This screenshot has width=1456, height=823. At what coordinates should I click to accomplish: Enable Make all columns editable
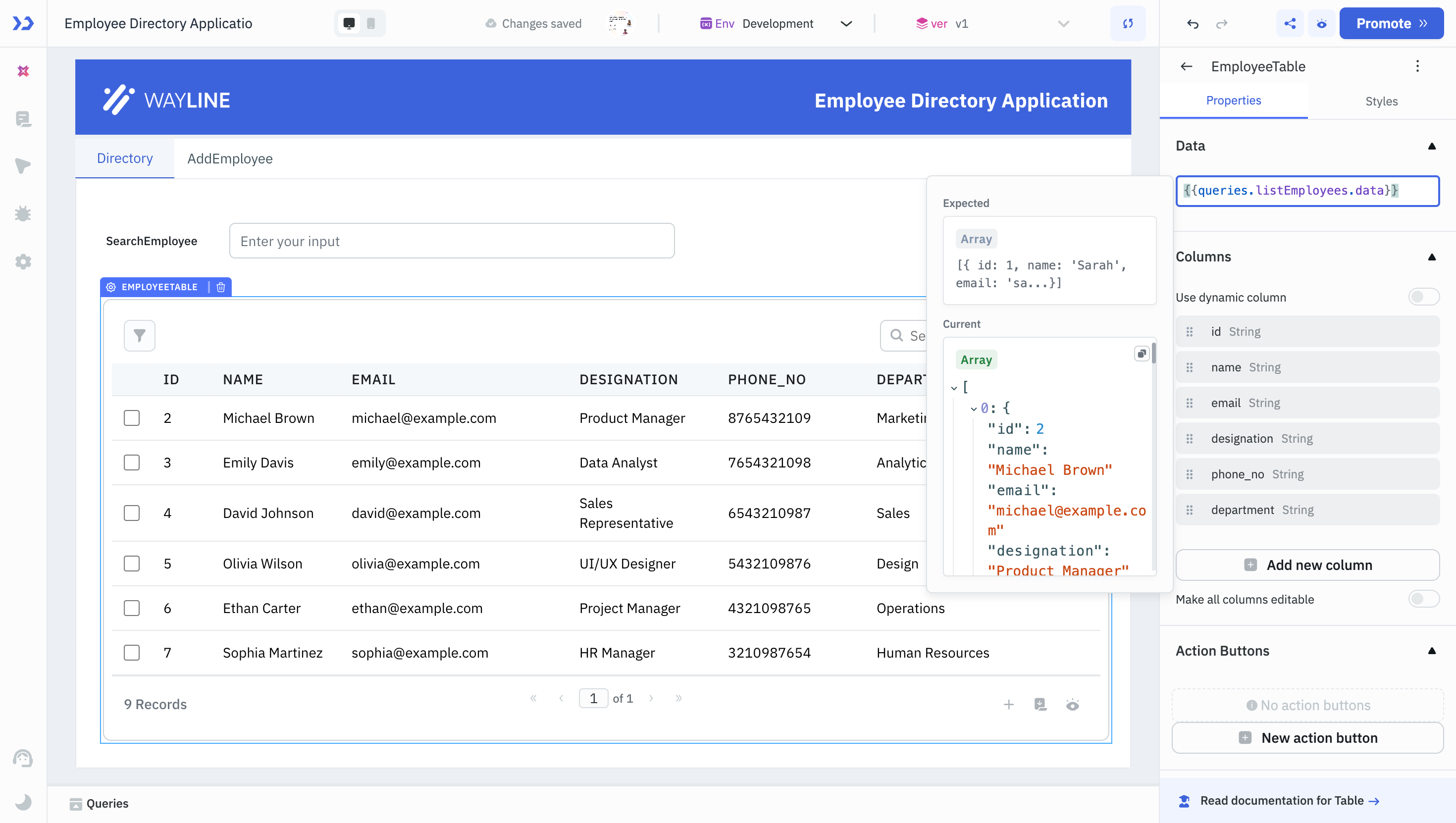click(x=1423, y=599)
